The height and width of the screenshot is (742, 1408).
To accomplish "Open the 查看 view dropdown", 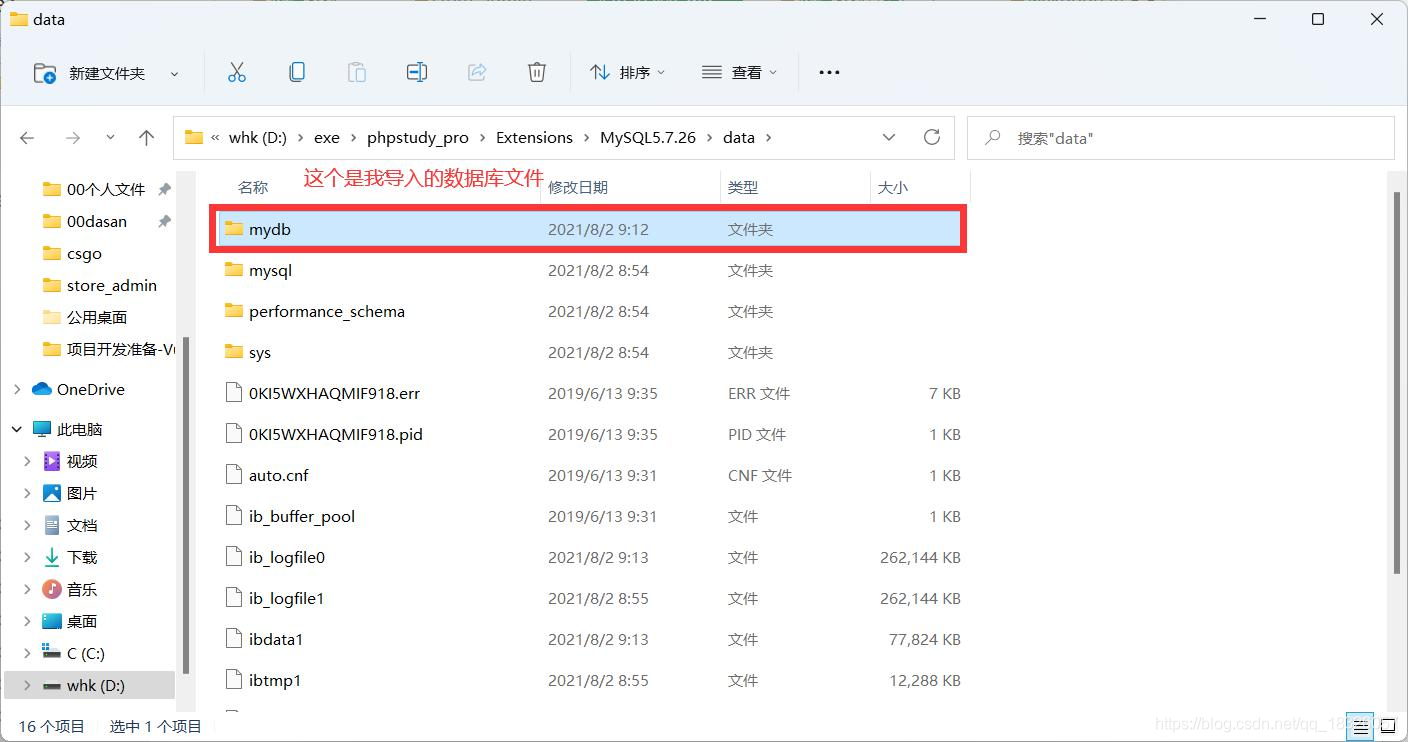I will click(x=739, y=72).
